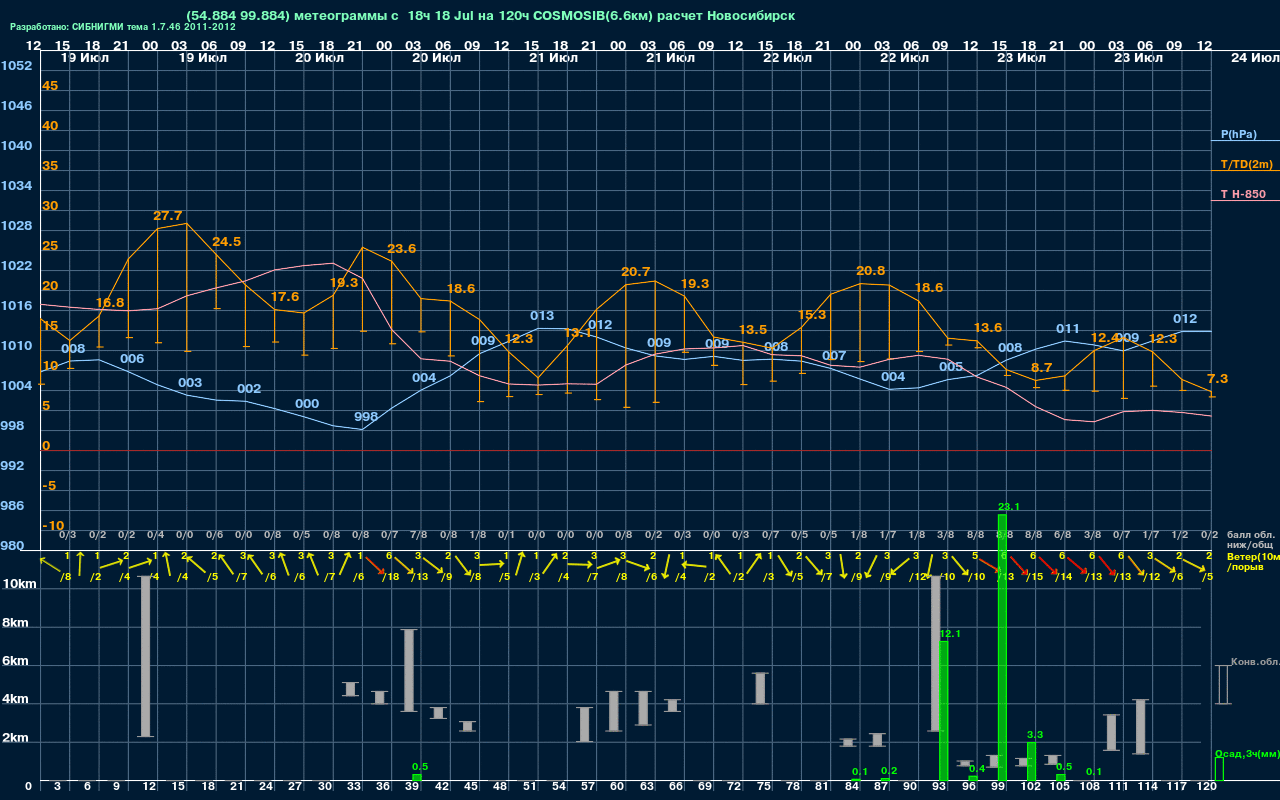This screenshot has width=1280, height=800.
Task: Click the 23.6 temperature label
Action: pyautogui.click(x=402, y=249)
